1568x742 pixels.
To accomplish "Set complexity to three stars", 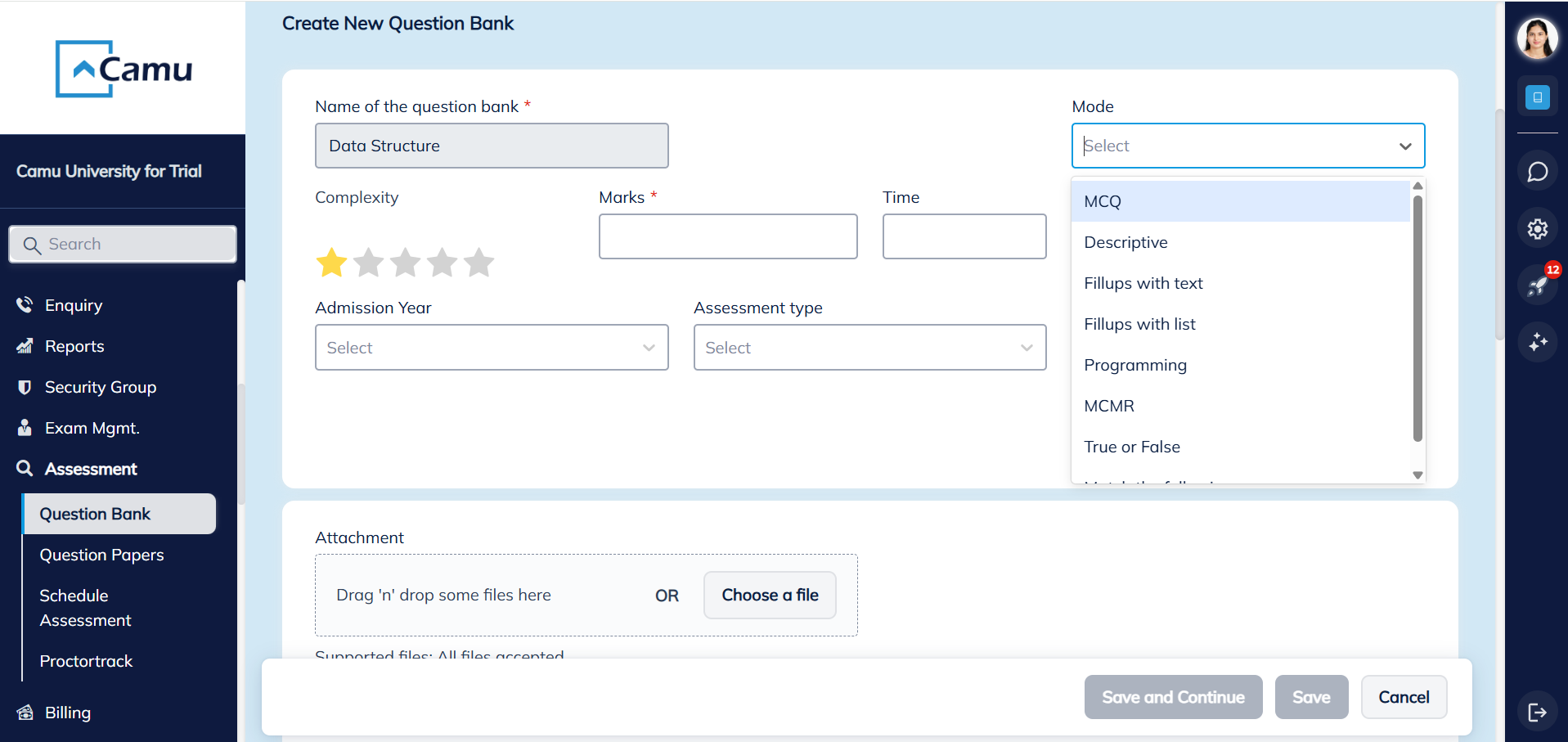I will pyautogui.click(x=406, y=262).
